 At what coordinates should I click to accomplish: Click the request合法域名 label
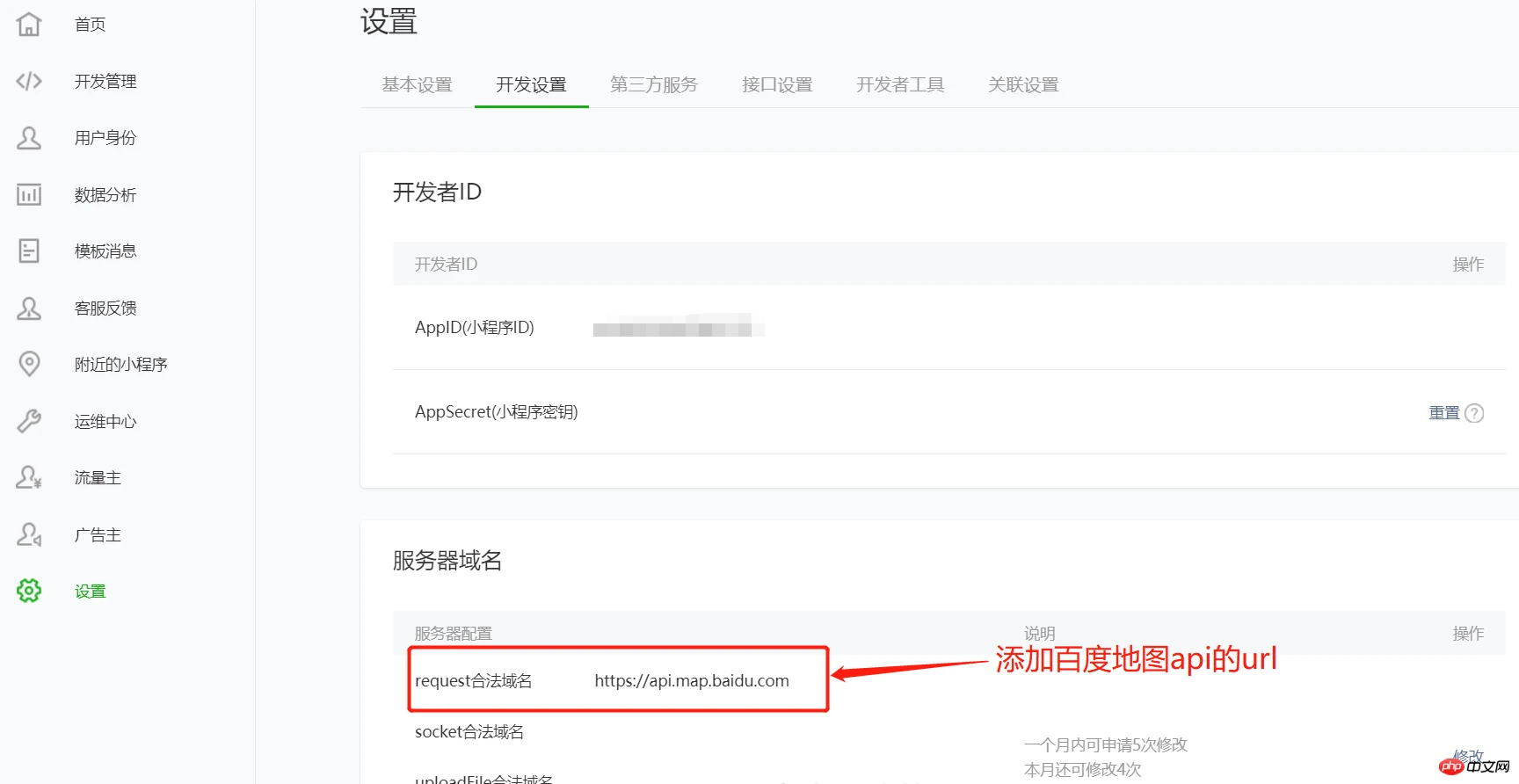[473, 680]
